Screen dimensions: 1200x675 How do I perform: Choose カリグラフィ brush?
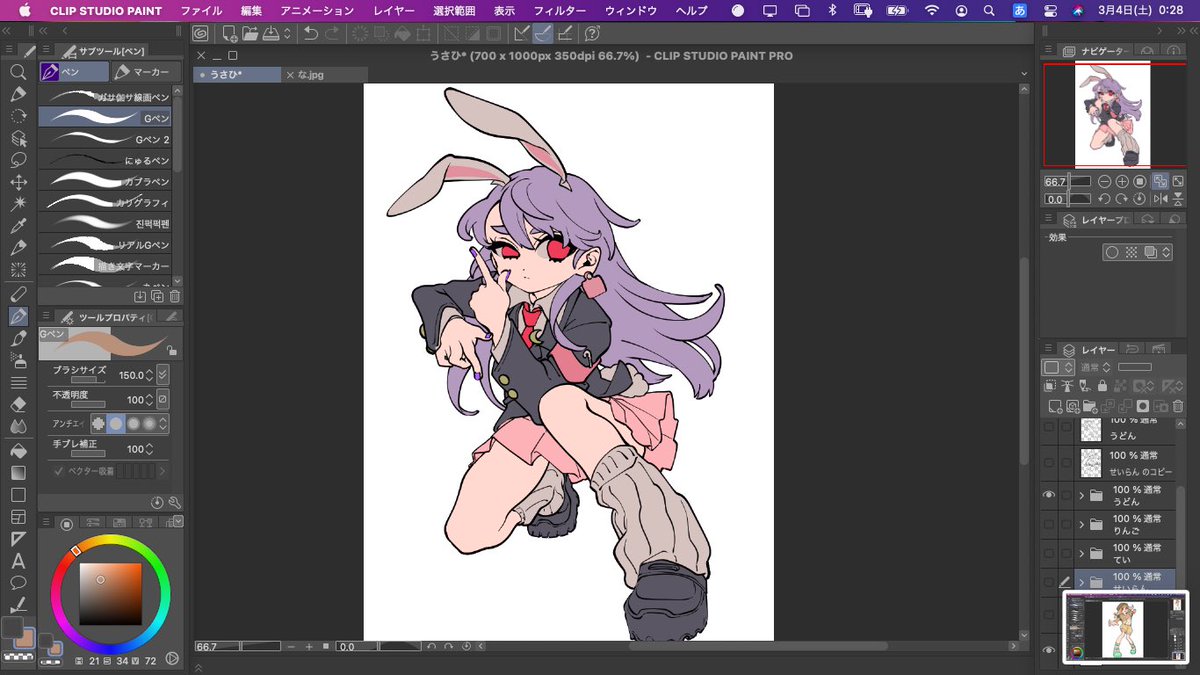coord(105,203)
